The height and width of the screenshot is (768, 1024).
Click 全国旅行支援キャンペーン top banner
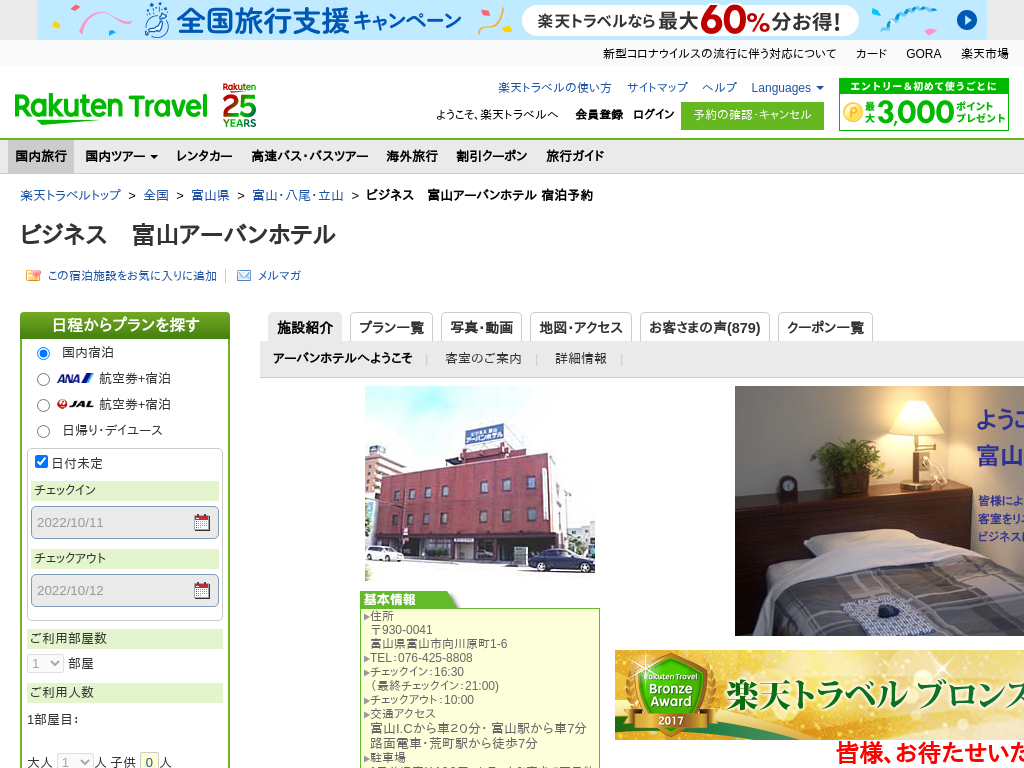pyautogui.click(x=512, y=20)
